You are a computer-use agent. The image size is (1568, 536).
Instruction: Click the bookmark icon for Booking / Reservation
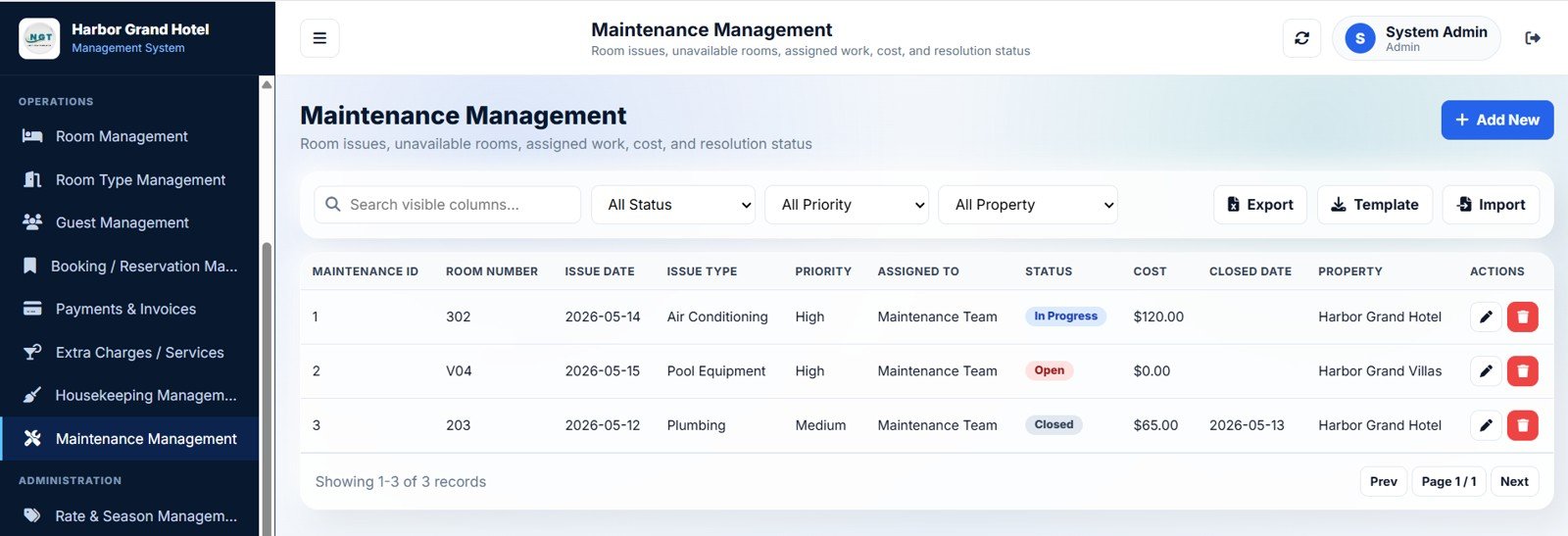tap(30, 266)
